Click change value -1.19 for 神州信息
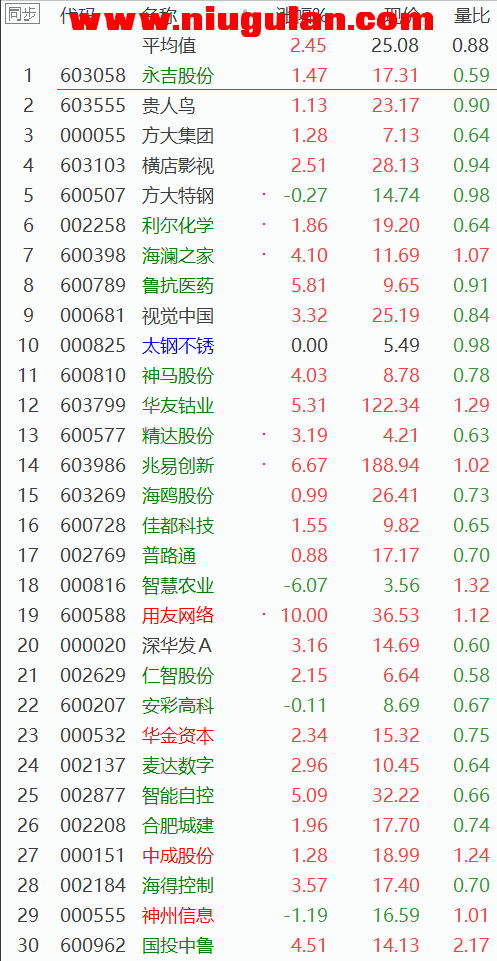497x961 pixels. [x=306, y=916]
